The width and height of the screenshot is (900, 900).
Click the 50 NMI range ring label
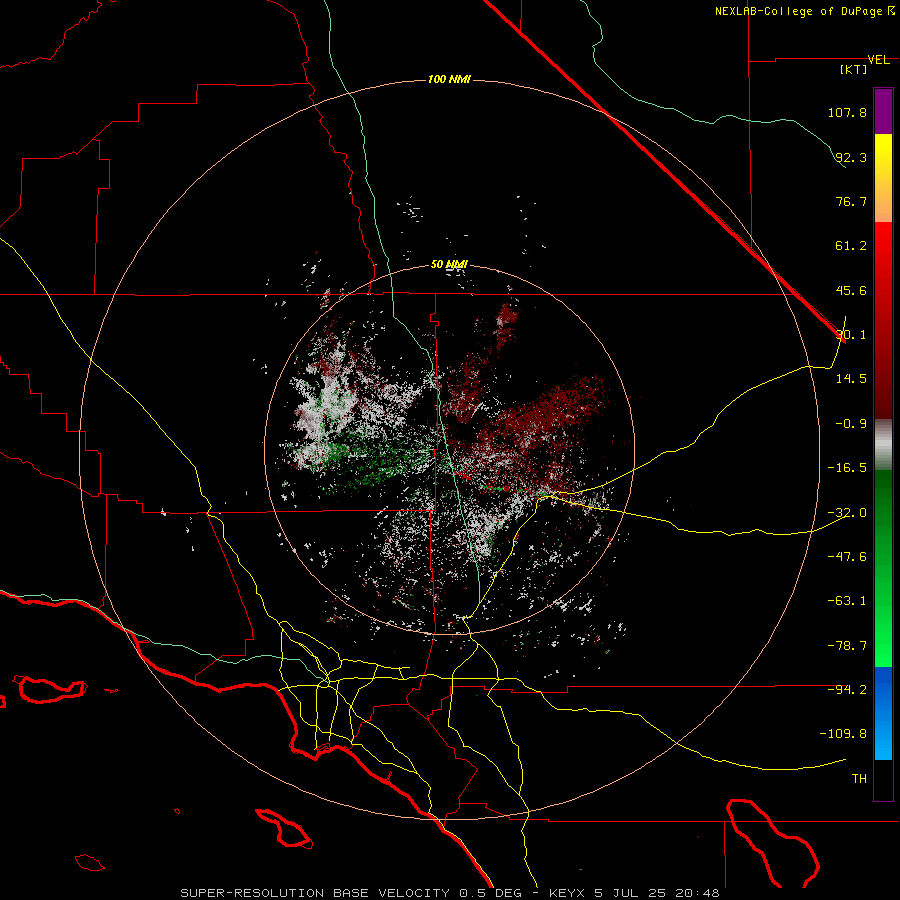[449, 265]
